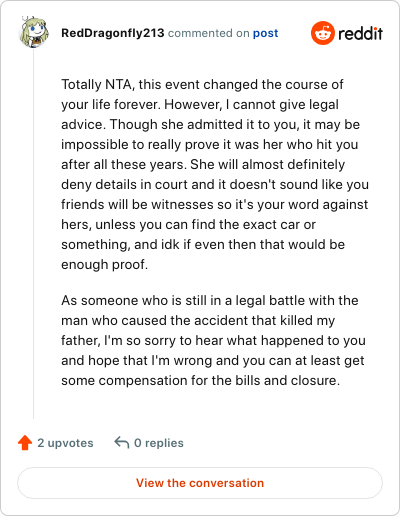Viewport: 400px width, 516px height.
Task: Click the "commented on" text
Action: (209, 33)
